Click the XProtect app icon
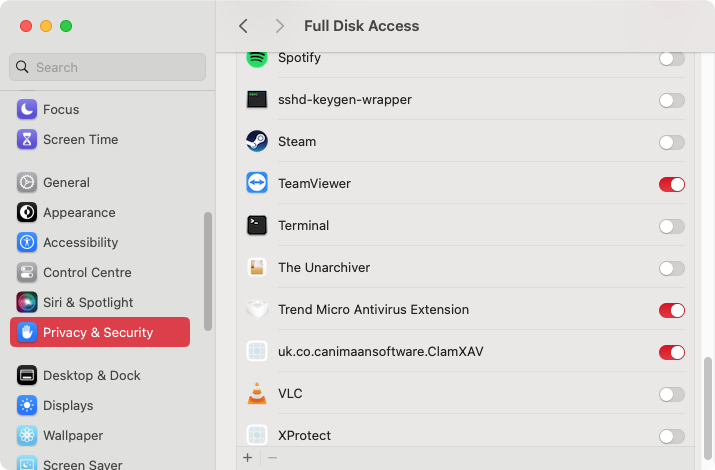The height and width of the screenshot is (470, 715). (257, 435)
